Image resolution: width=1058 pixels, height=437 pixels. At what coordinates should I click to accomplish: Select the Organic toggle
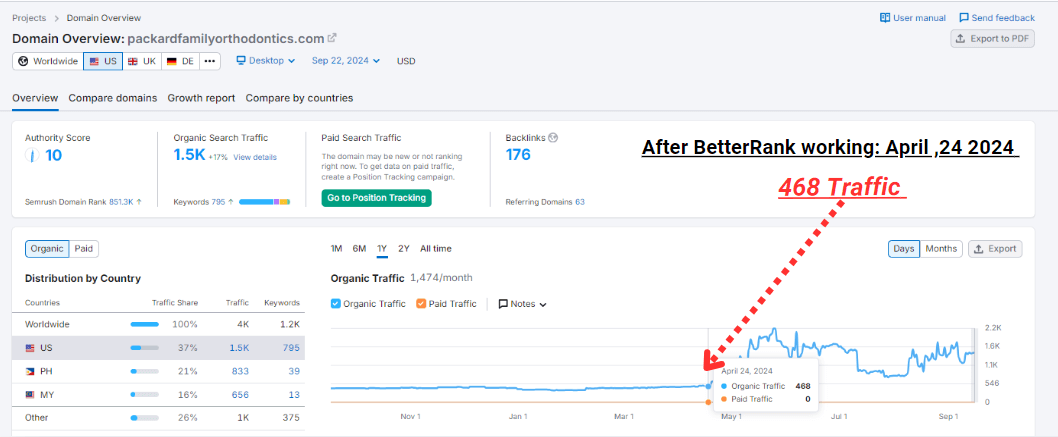(47, 249)
